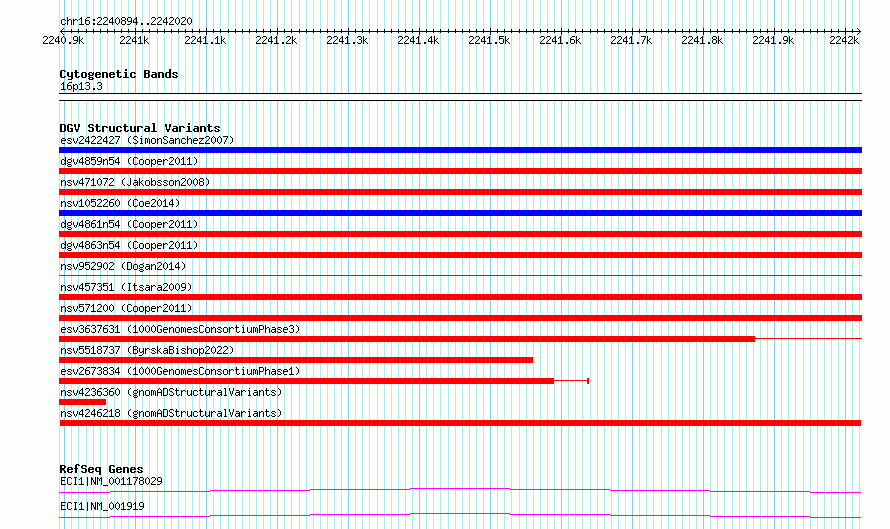Click the red nsv571200 variant bar
Image resolution: width=890 pixels, height=529 pixels.
[x=460, y=318]
